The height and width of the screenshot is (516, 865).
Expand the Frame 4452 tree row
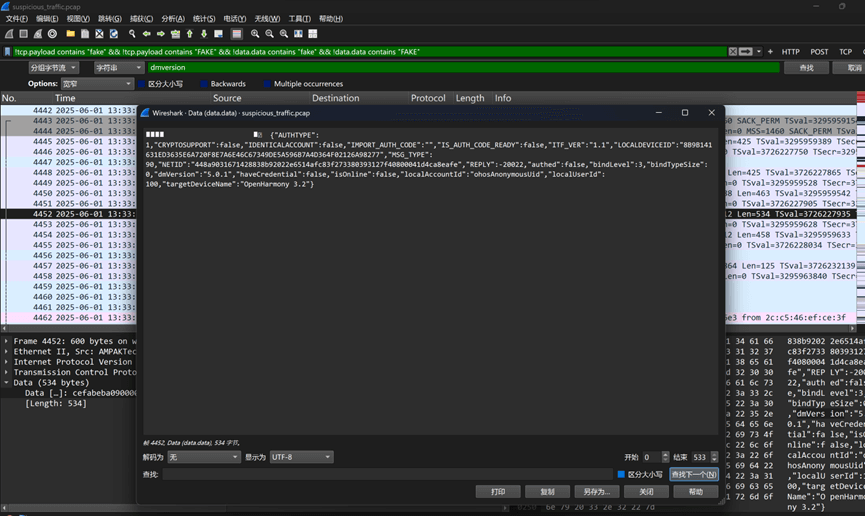click(x=6, y=341)
